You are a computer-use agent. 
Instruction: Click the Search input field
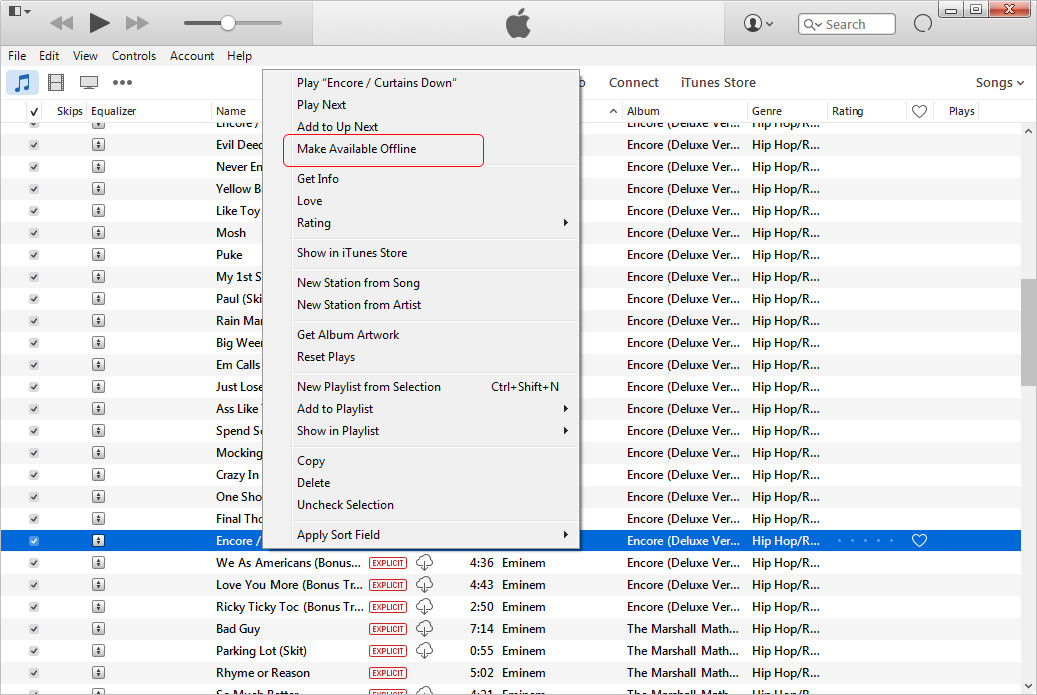point(847,24)
